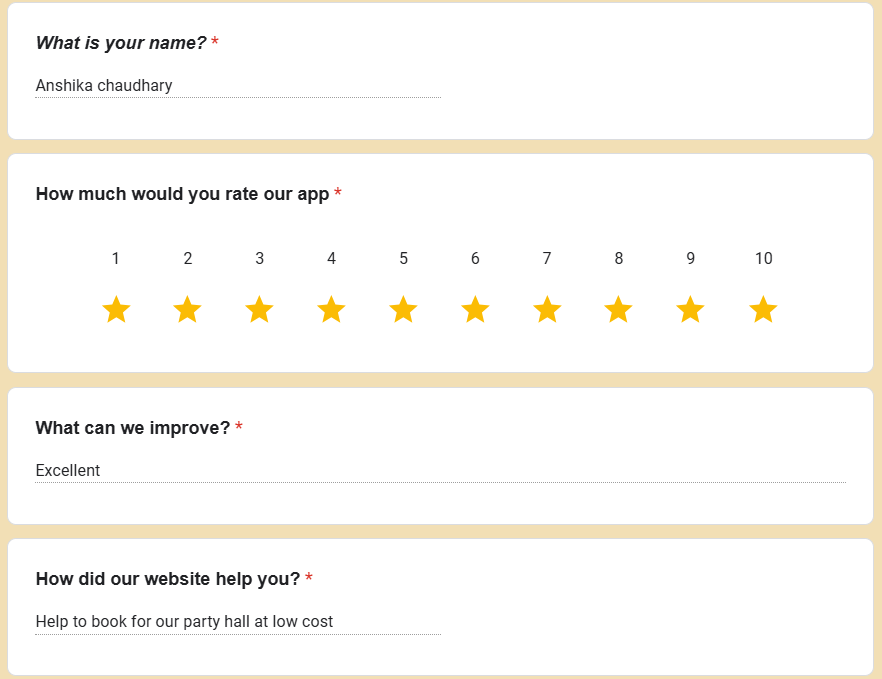Click 'How did our website help you?' title
882x679 pixels.
pos(168,579)
